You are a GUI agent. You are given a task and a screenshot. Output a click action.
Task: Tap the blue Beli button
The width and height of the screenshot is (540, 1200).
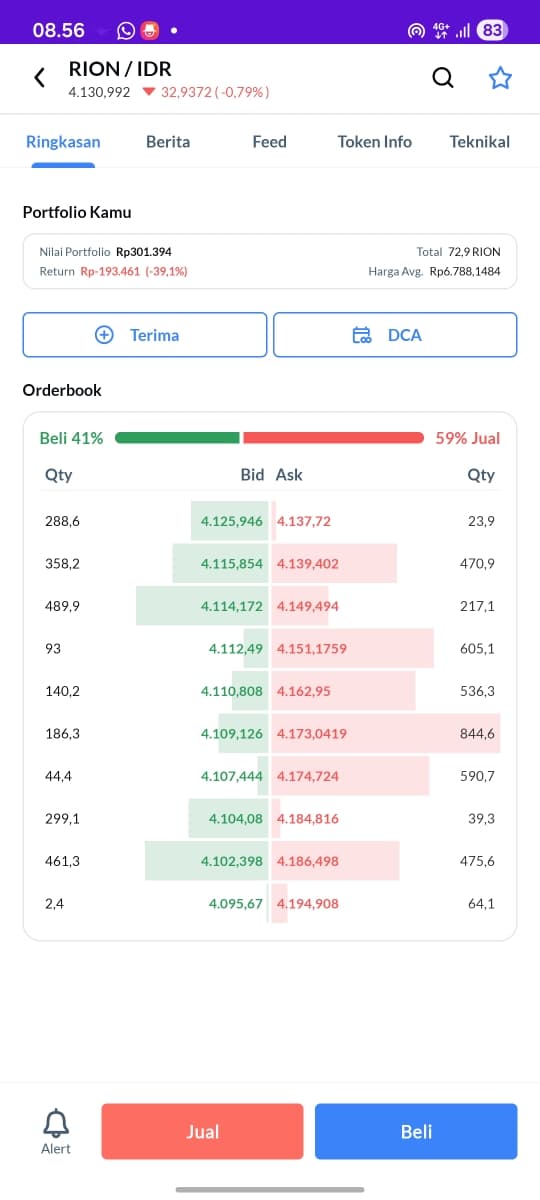416,1131
